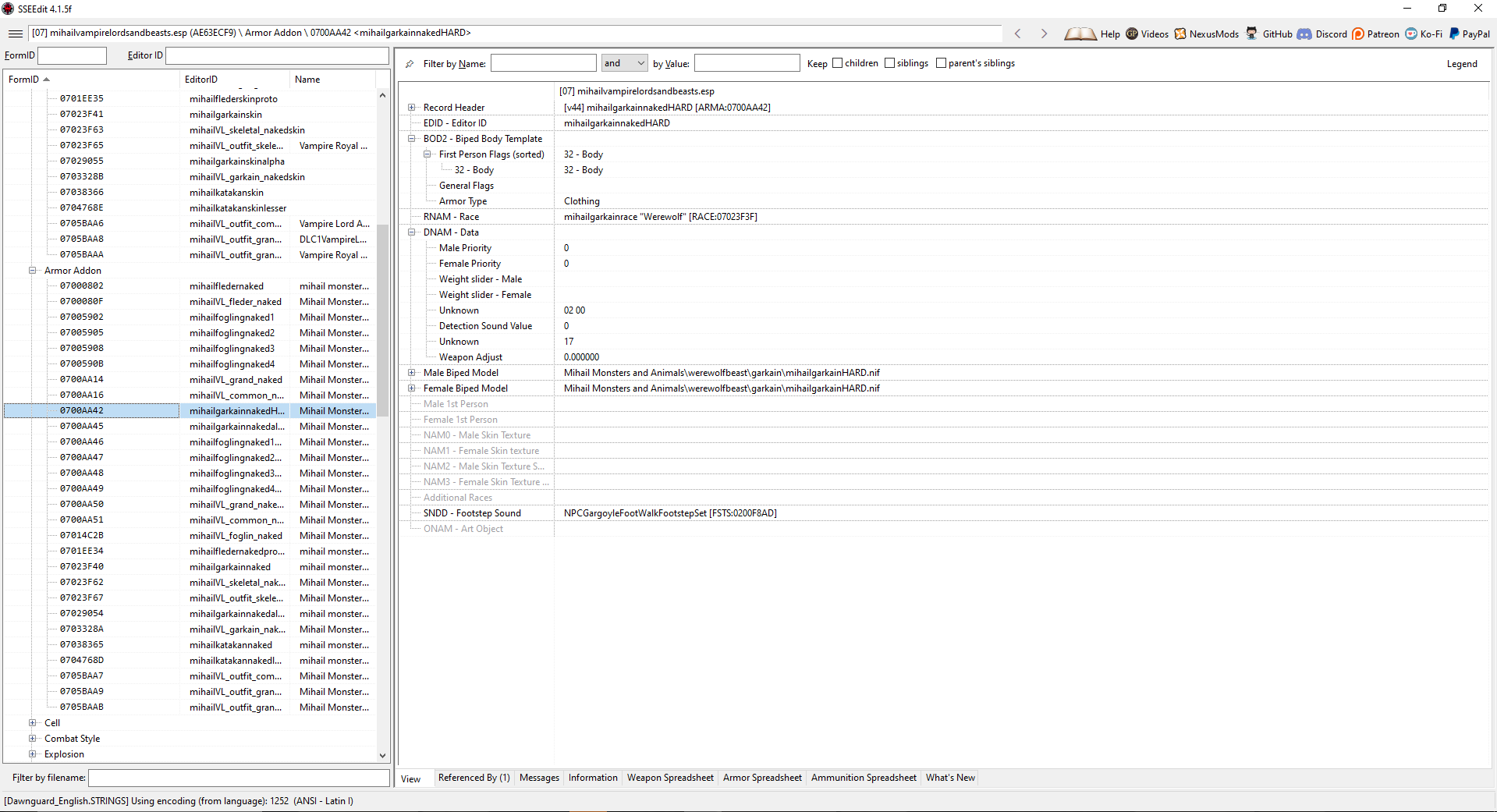
Task: Click the Videos icon in the toolbar
Action: [x=1146, y=34]
